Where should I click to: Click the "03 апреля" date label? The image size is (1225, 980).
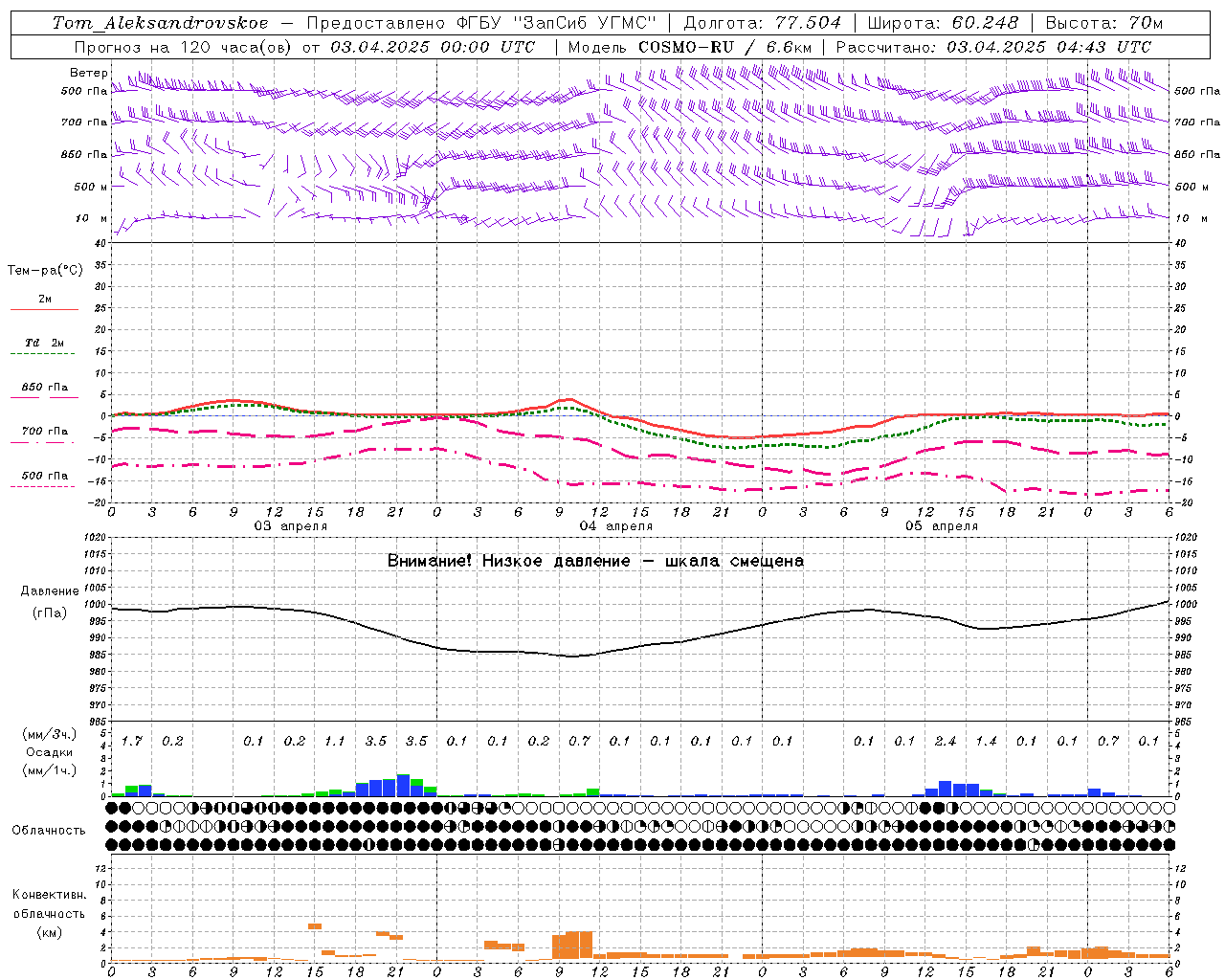(x=291, y=526)
